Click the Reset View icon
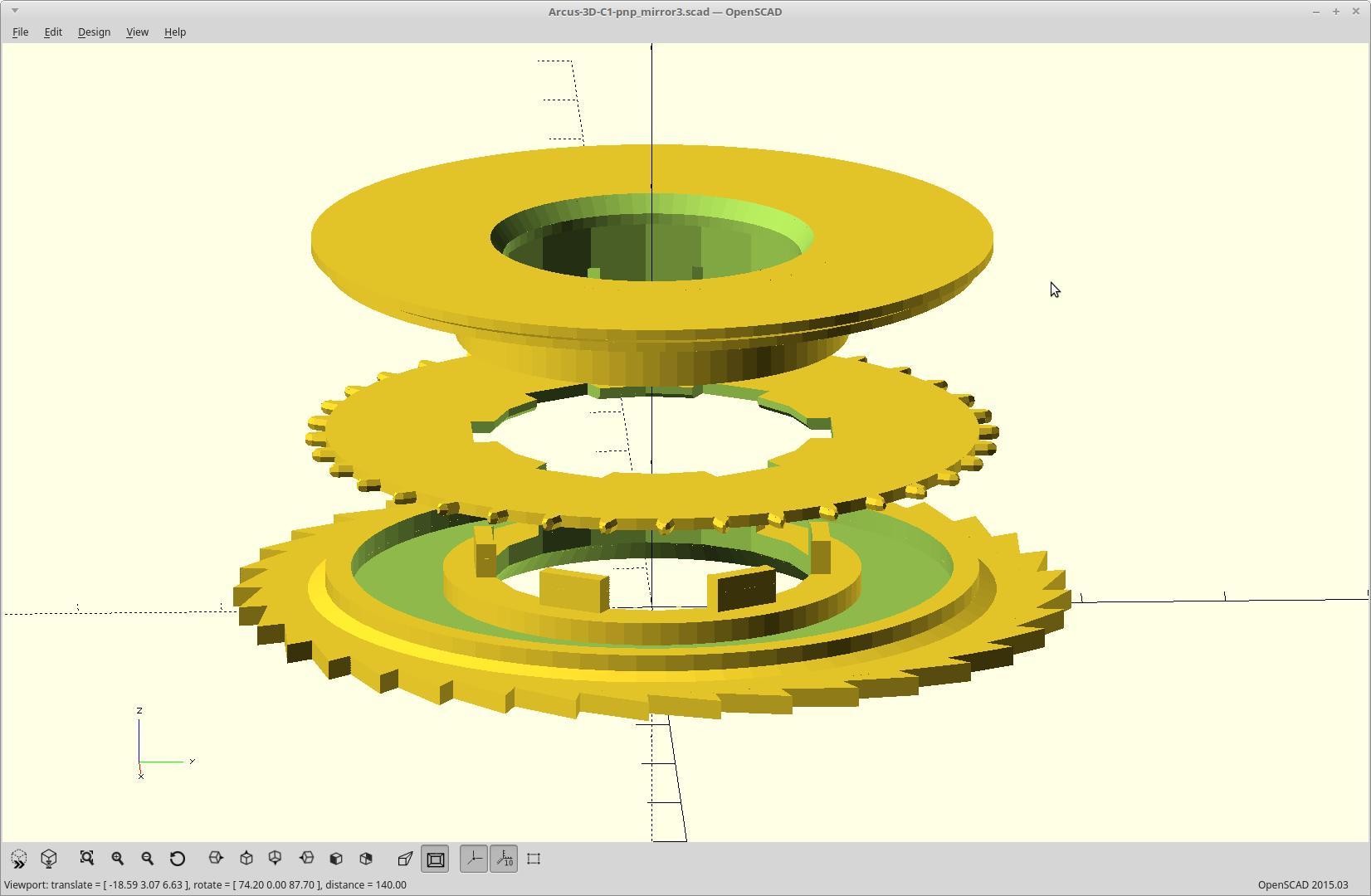 click(x=178, y=859)
